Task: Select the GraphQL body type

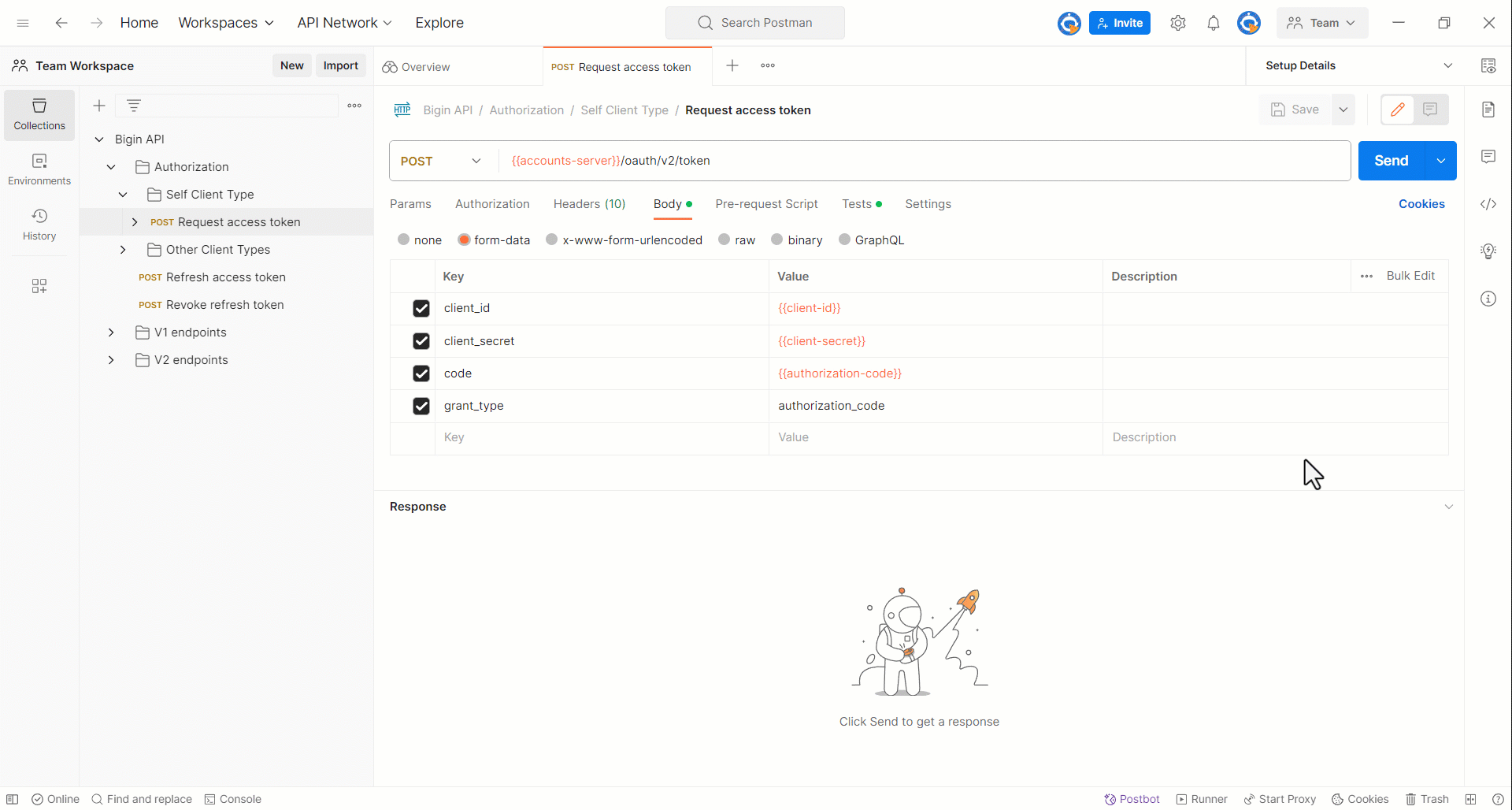Action: pos(845,240)
